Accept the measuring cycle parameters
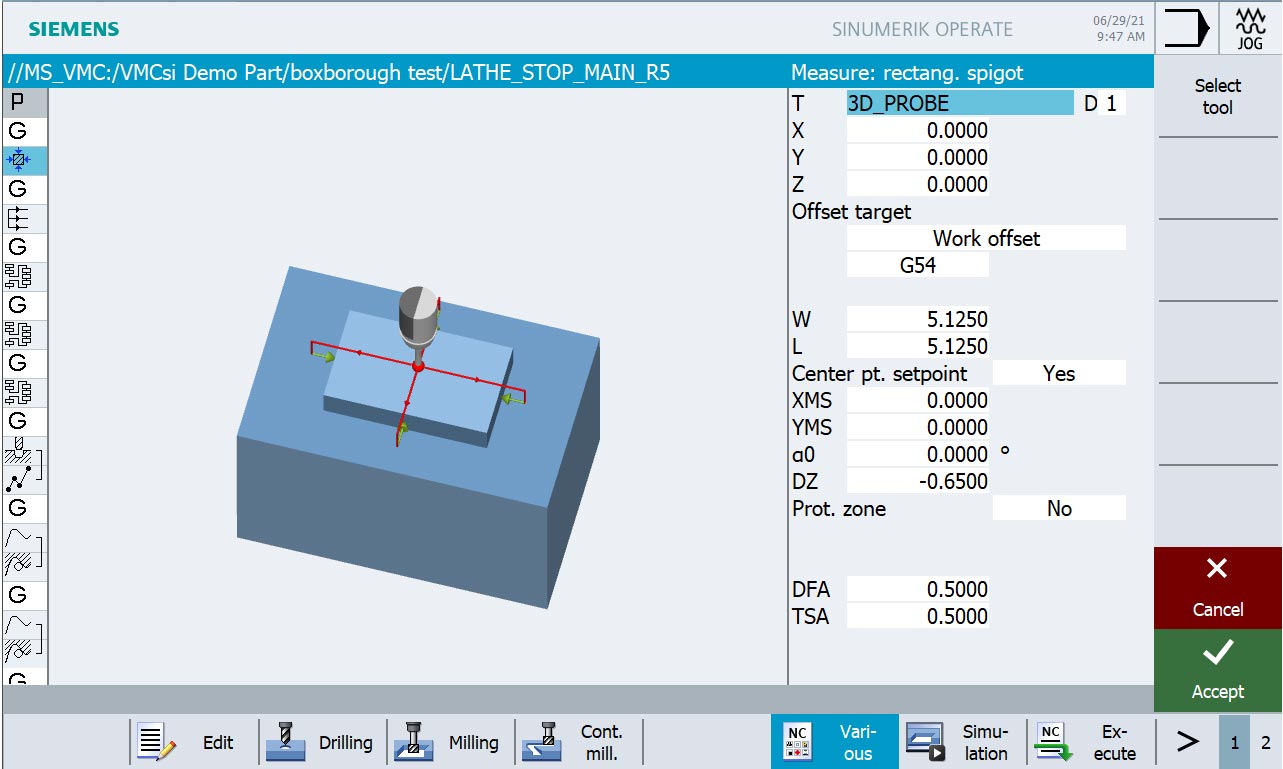This screenshot has height=769, width=1283. point(1217,670)
